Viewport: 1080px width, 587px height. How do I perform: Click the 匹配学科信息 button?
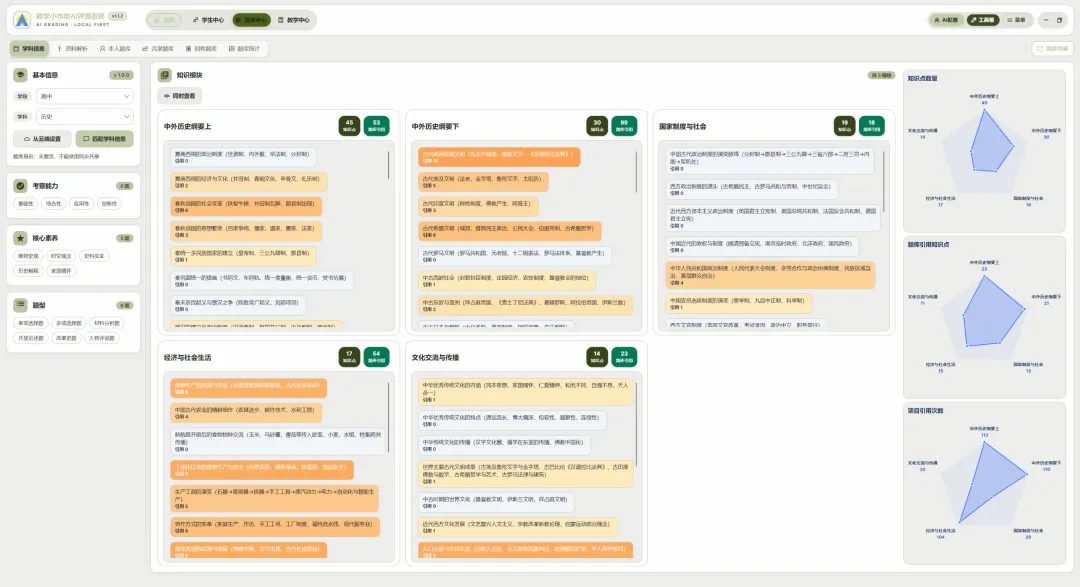pyautogui.click(x=105, y=138)
